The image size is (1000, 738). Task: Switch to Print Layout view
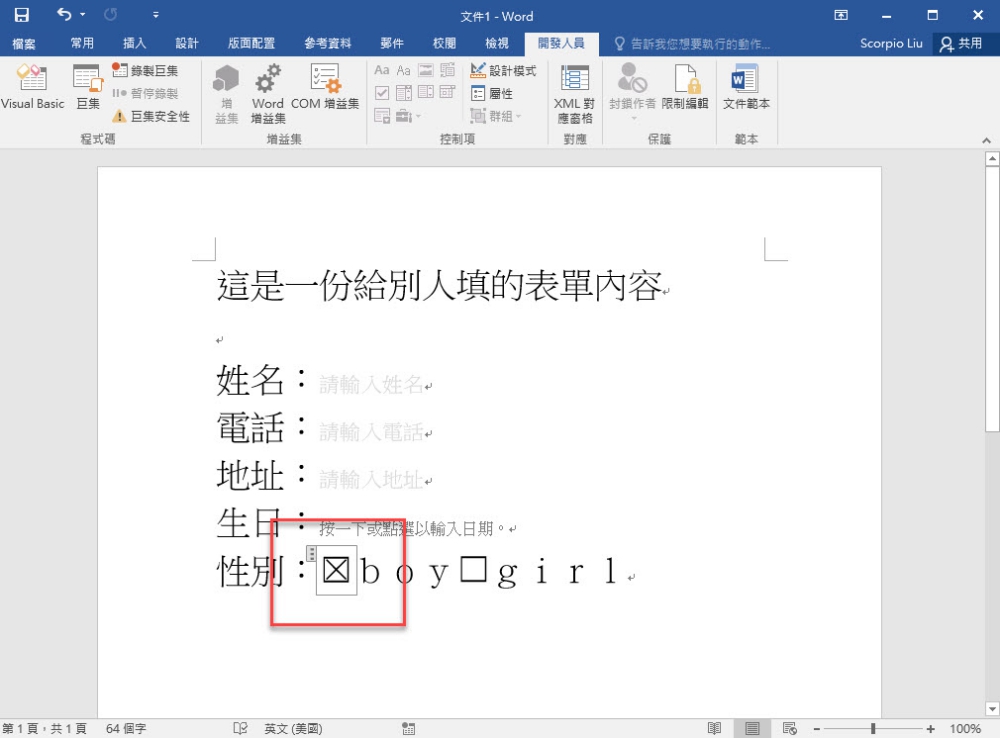coord(752,728)
